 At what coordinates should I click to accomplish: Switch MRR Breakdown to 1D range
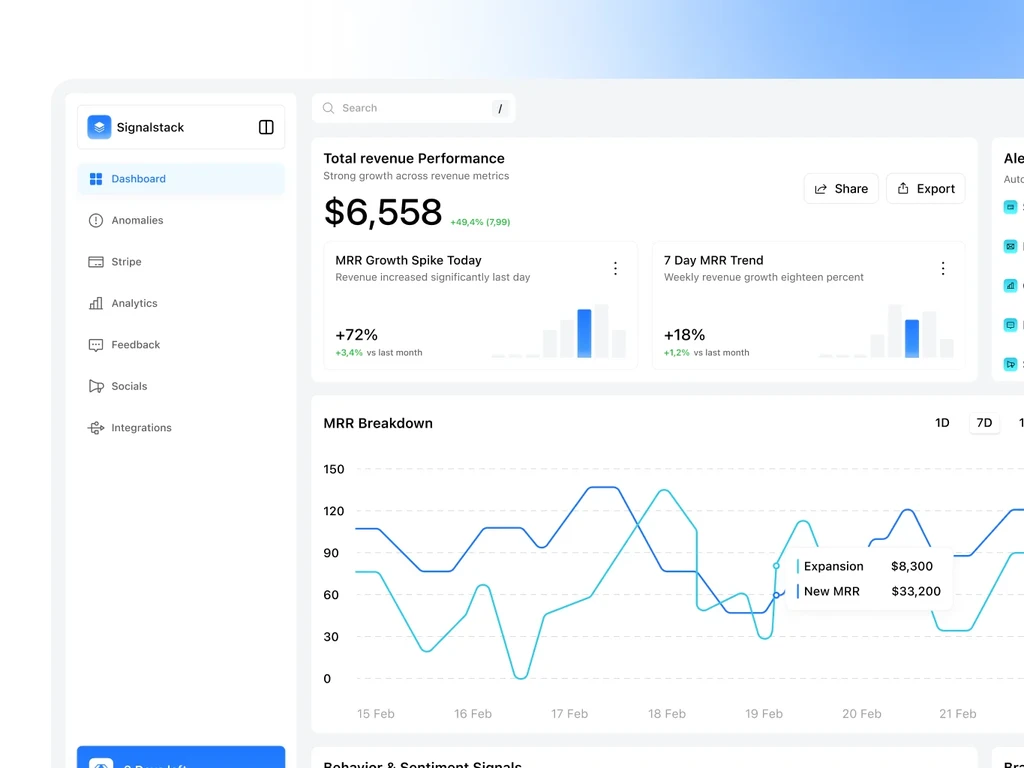pos(942,423)
